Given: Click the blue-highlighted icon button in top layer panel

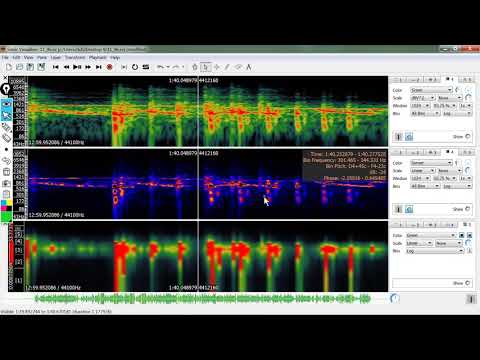Looking at the screenshot, I should tap(409, 136).
